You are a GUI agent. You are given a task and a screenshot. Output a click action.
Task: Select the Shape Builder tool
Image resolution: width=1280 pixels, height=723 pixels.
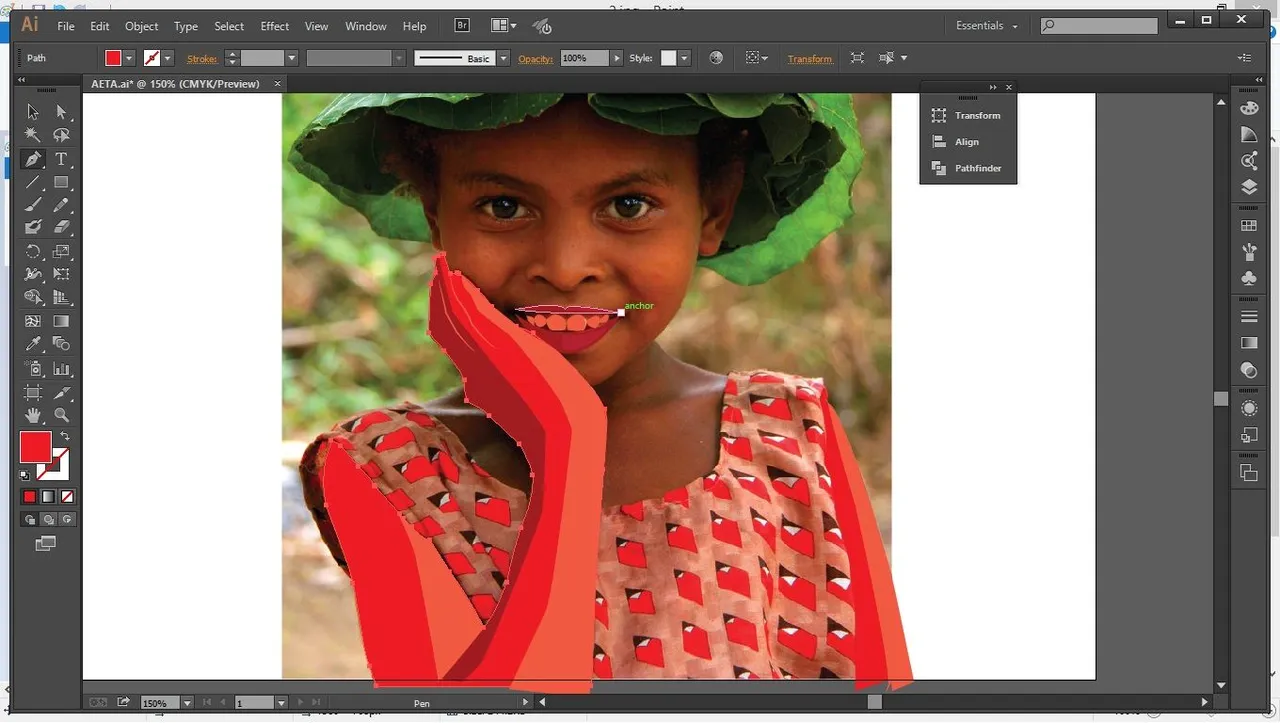click(33, 297)
